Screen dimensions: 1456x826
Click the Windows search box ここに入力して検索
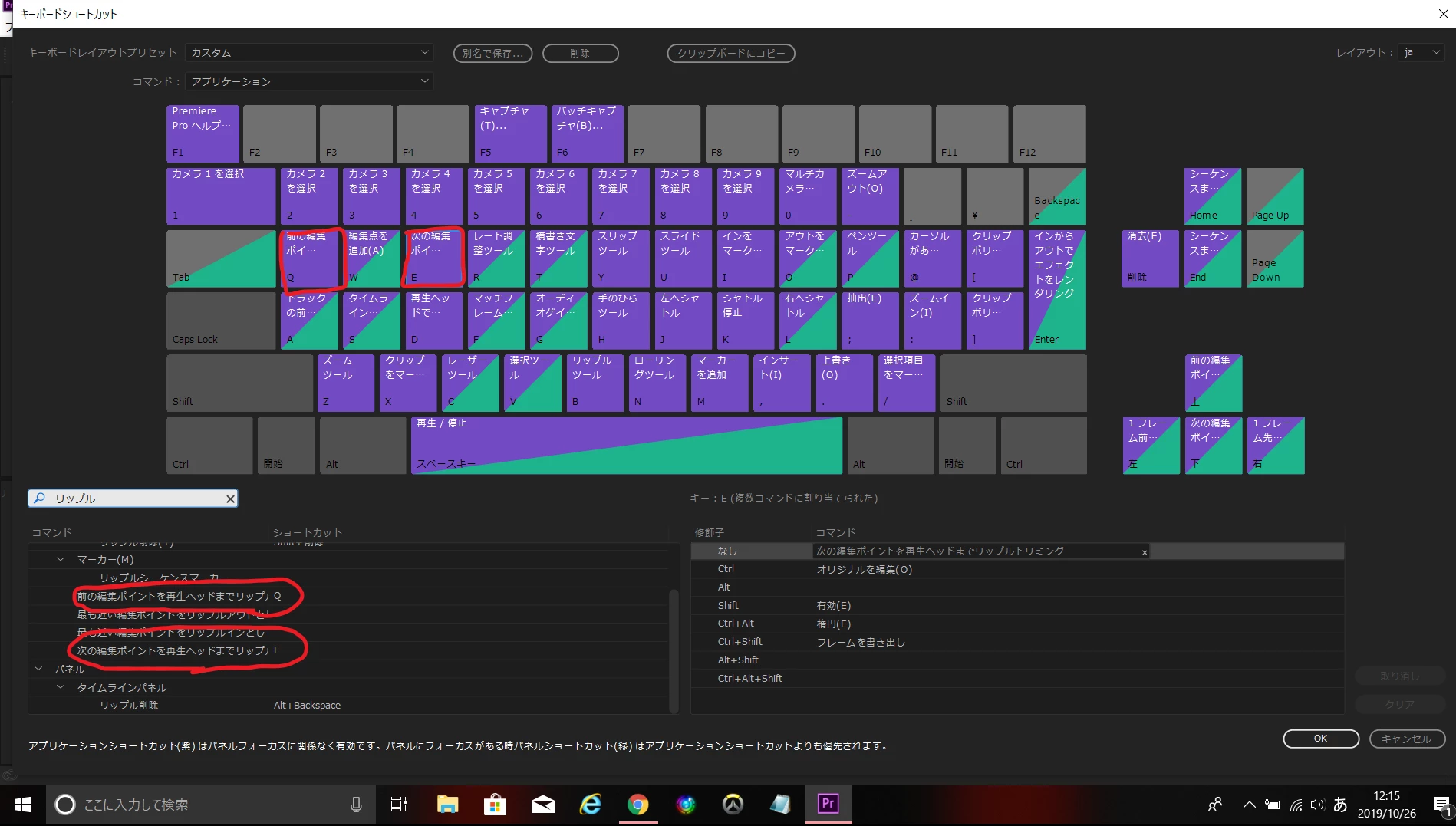coord(212,805)
